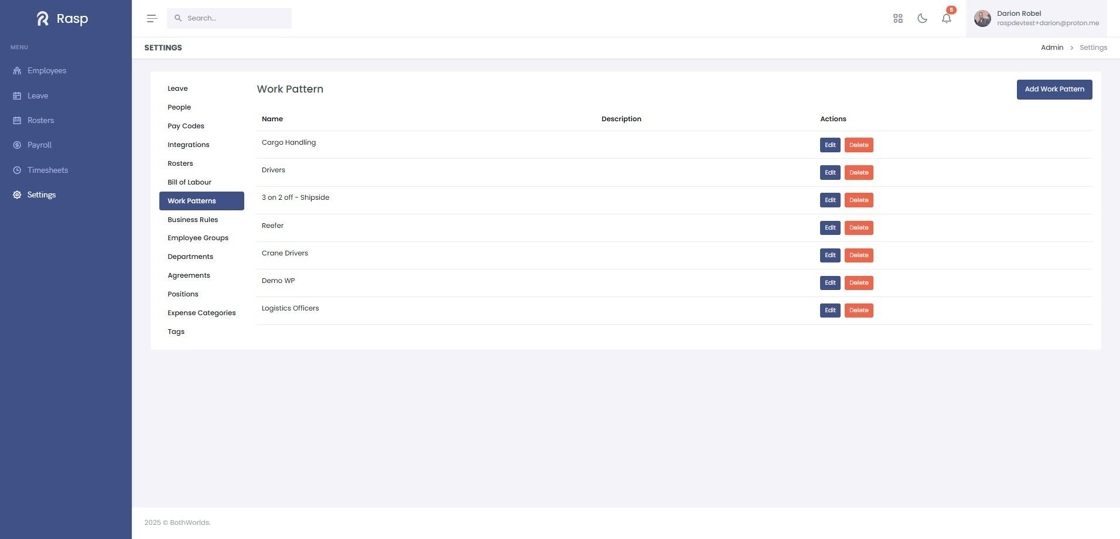Edit the Crane Drivers work pattern

click(x=830, y=255)
